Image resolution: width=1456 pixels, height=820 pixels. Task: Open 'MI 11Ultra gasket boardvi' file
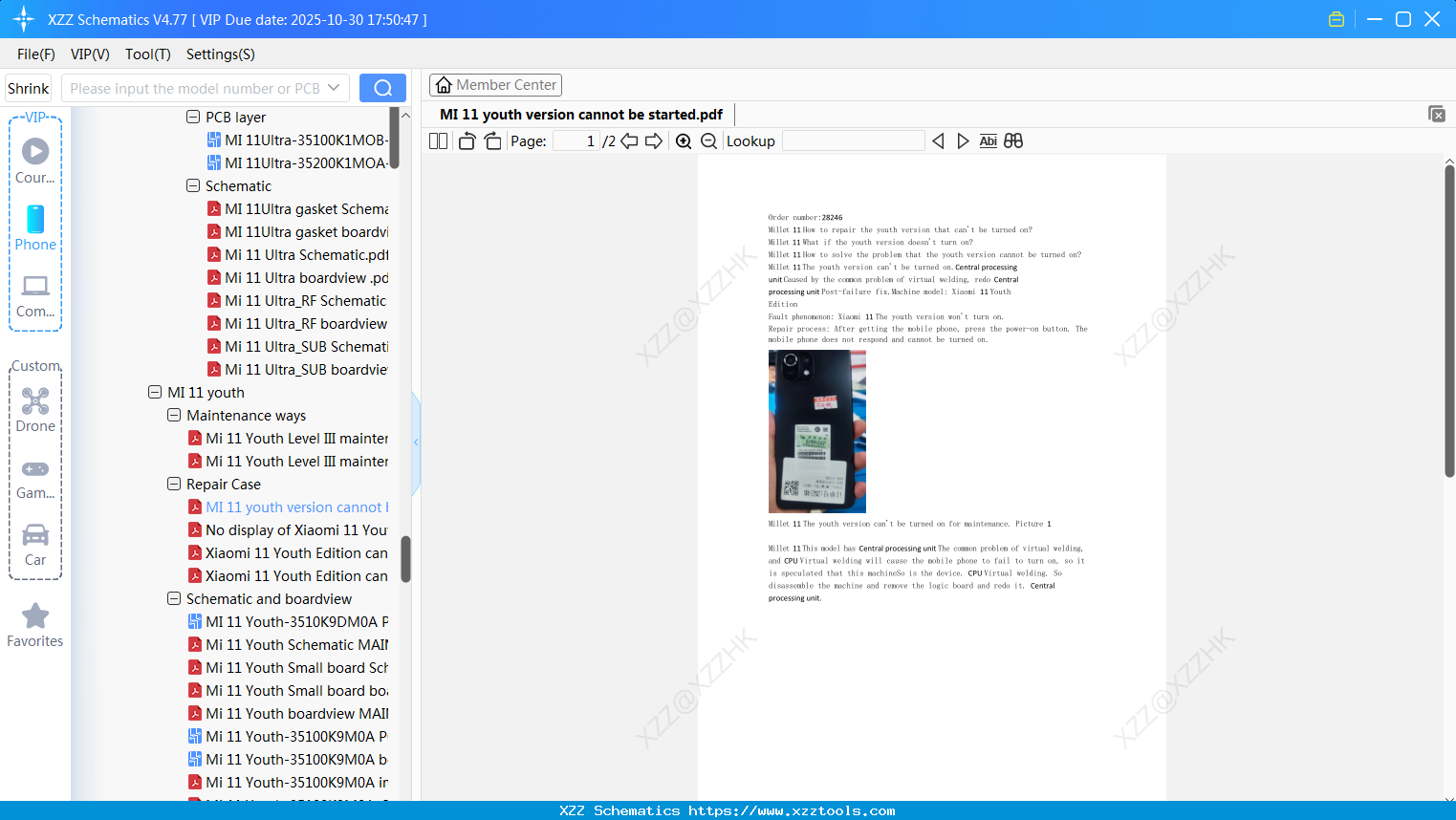[x=297, y=231]
